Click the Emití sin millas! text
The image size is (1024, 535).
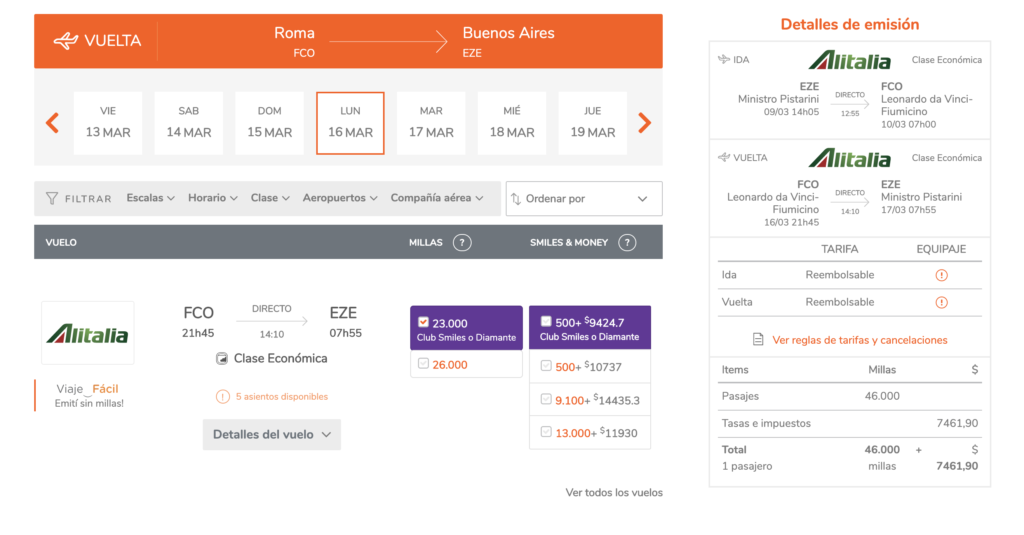[x=89, y=404]
